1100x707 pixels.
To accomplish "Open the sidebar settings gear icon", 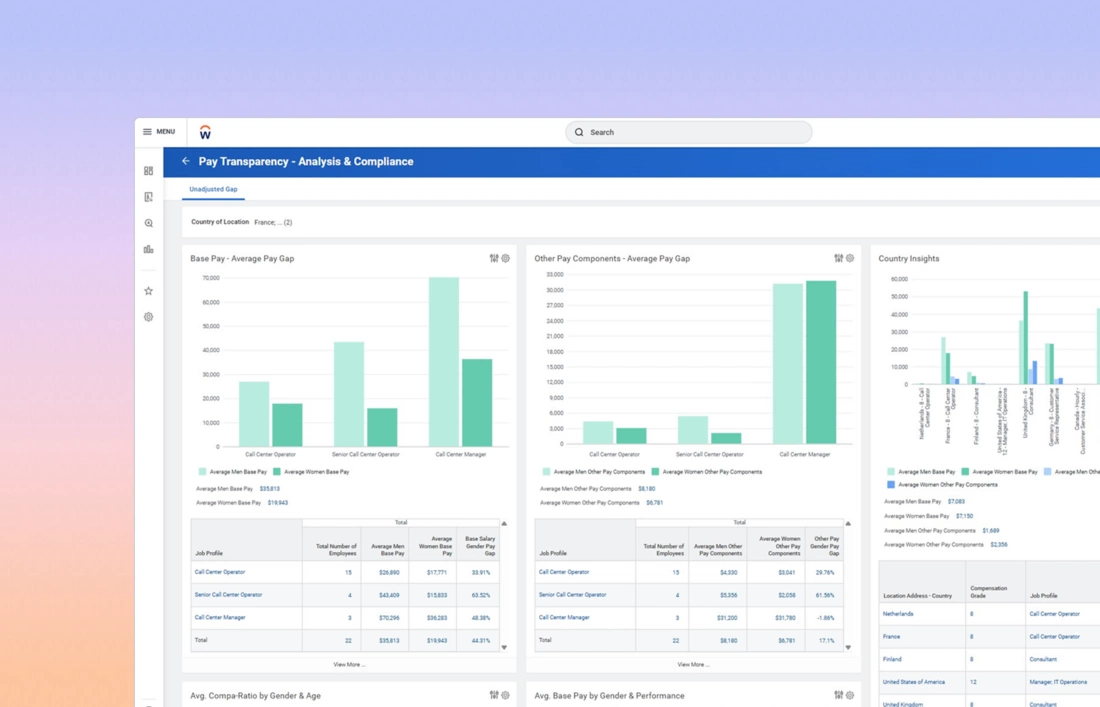I will point(149,317).
